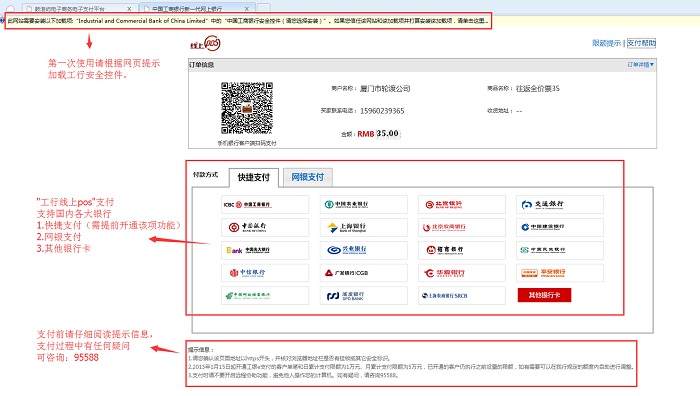Select the 交通银行 bank logo

[x=560, y=204]
